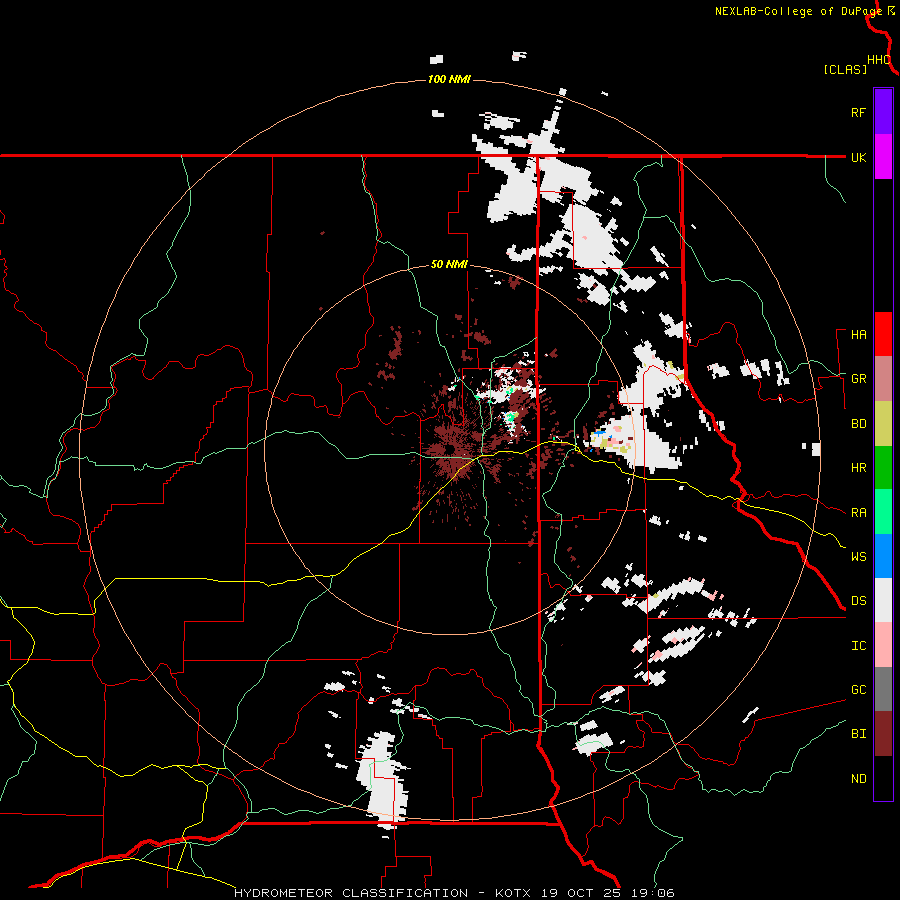
Task: Click the BI legend label
Action: click(859, 734)
